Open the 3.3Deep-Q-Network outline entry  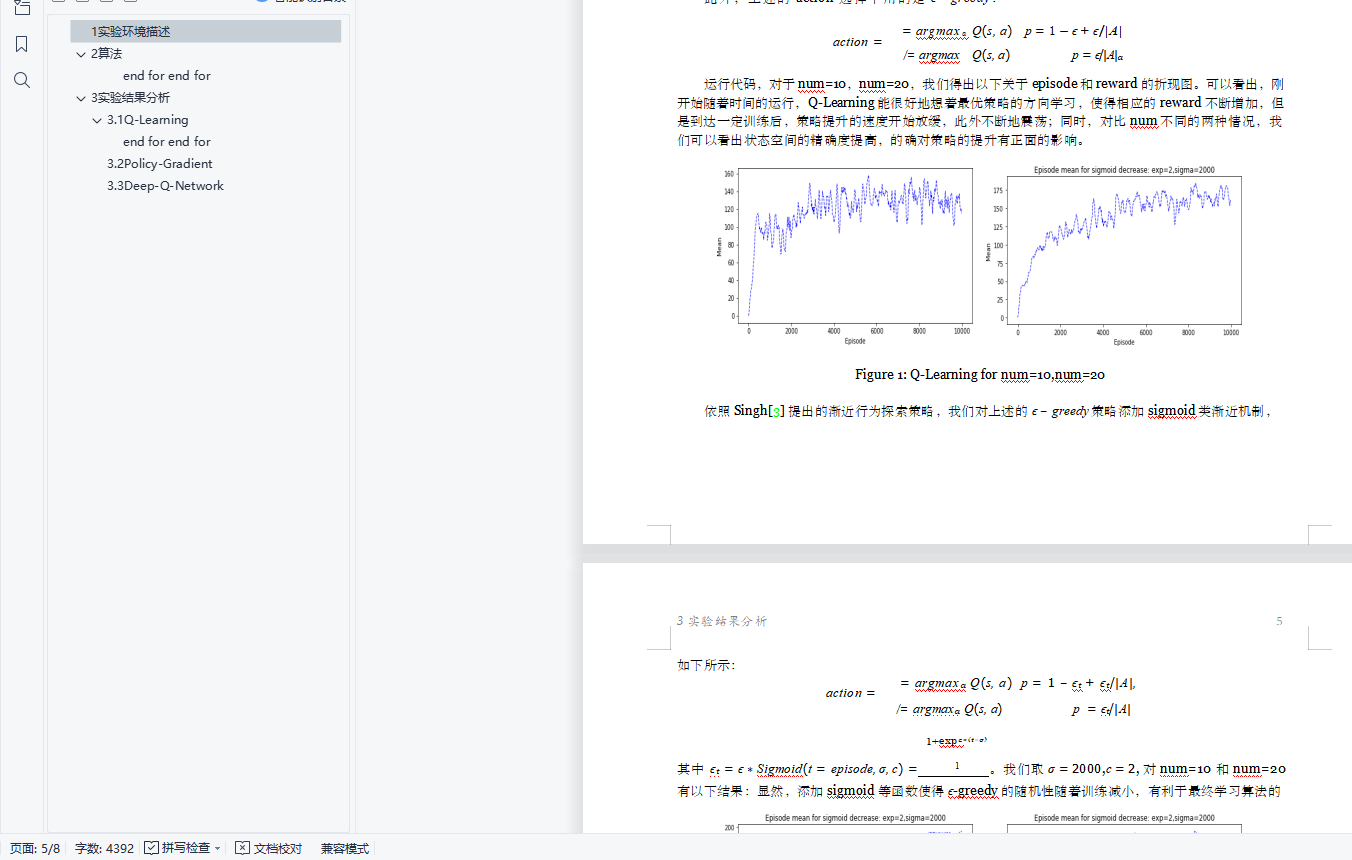(x=166, y=186)
